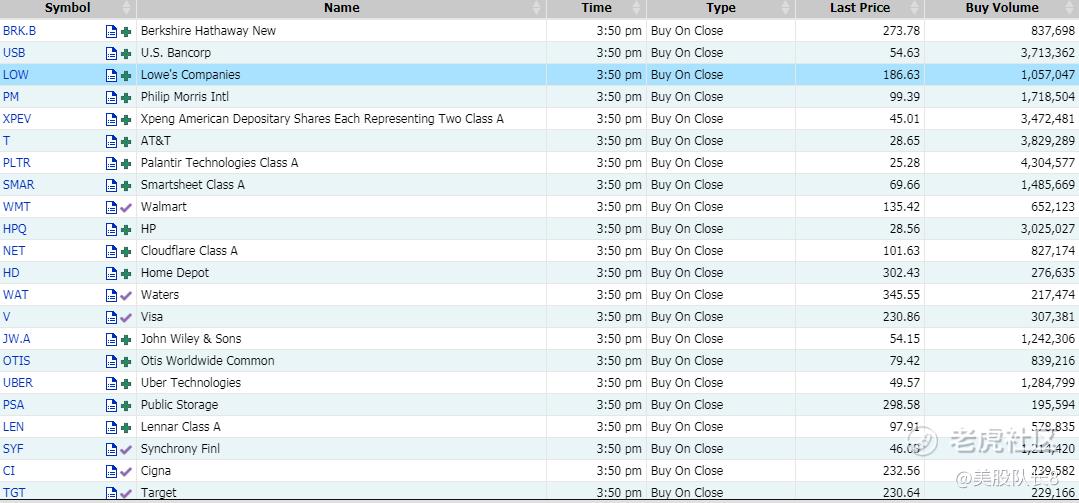
Task: Click the purple checkmark in the V row
Action: click(x=126, y=317)
